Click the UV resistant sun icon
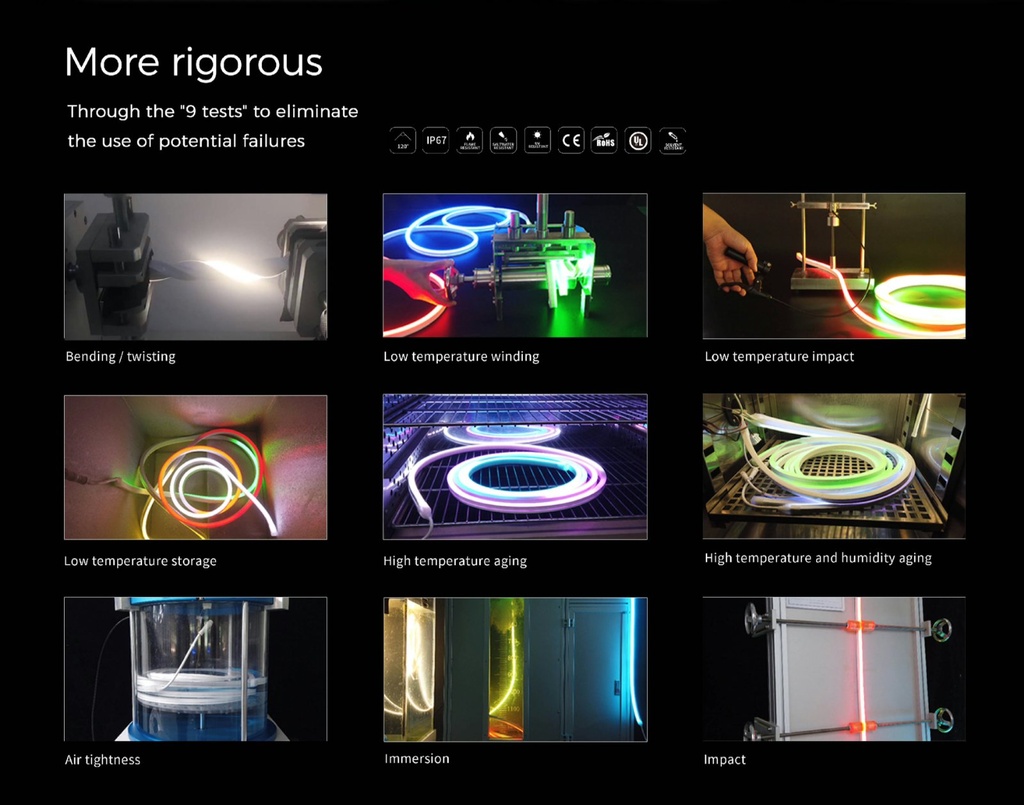Viewport: 1024px width, 805px height. coord(537,140)
